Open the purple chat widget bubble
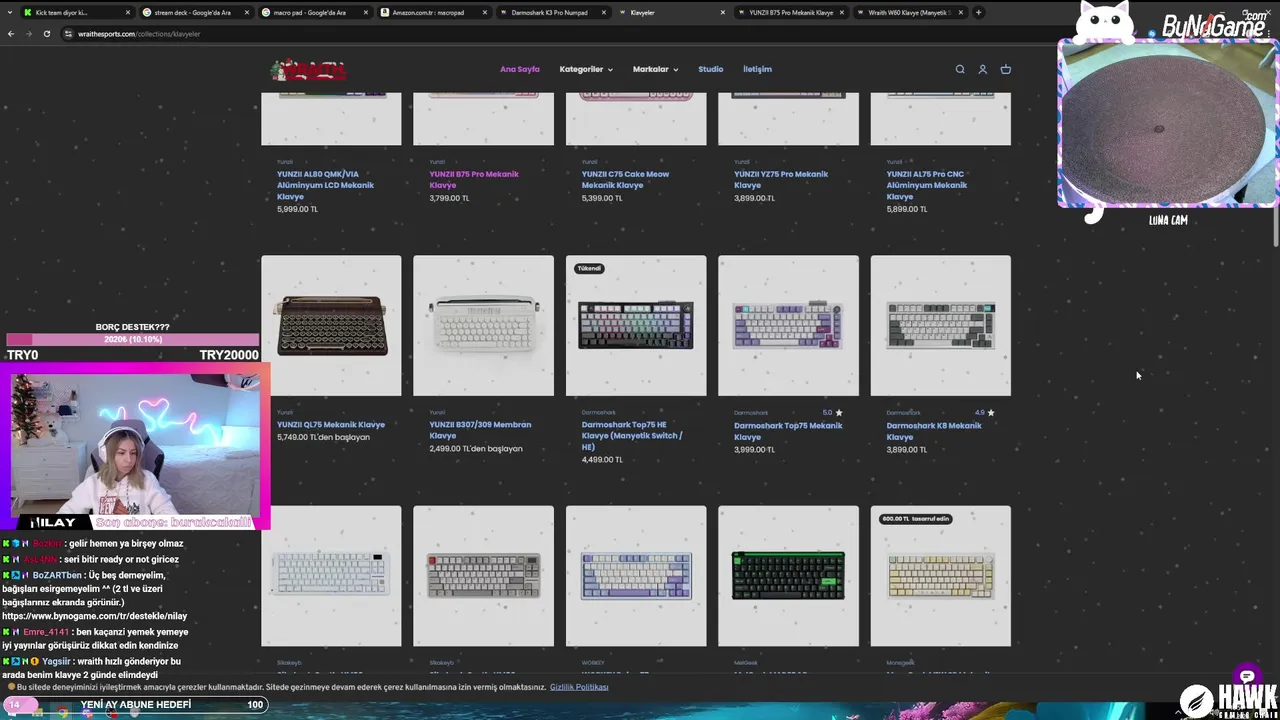Image resolution: width=1280 pixels, height=720 pixels. (x=1246, y=676)
